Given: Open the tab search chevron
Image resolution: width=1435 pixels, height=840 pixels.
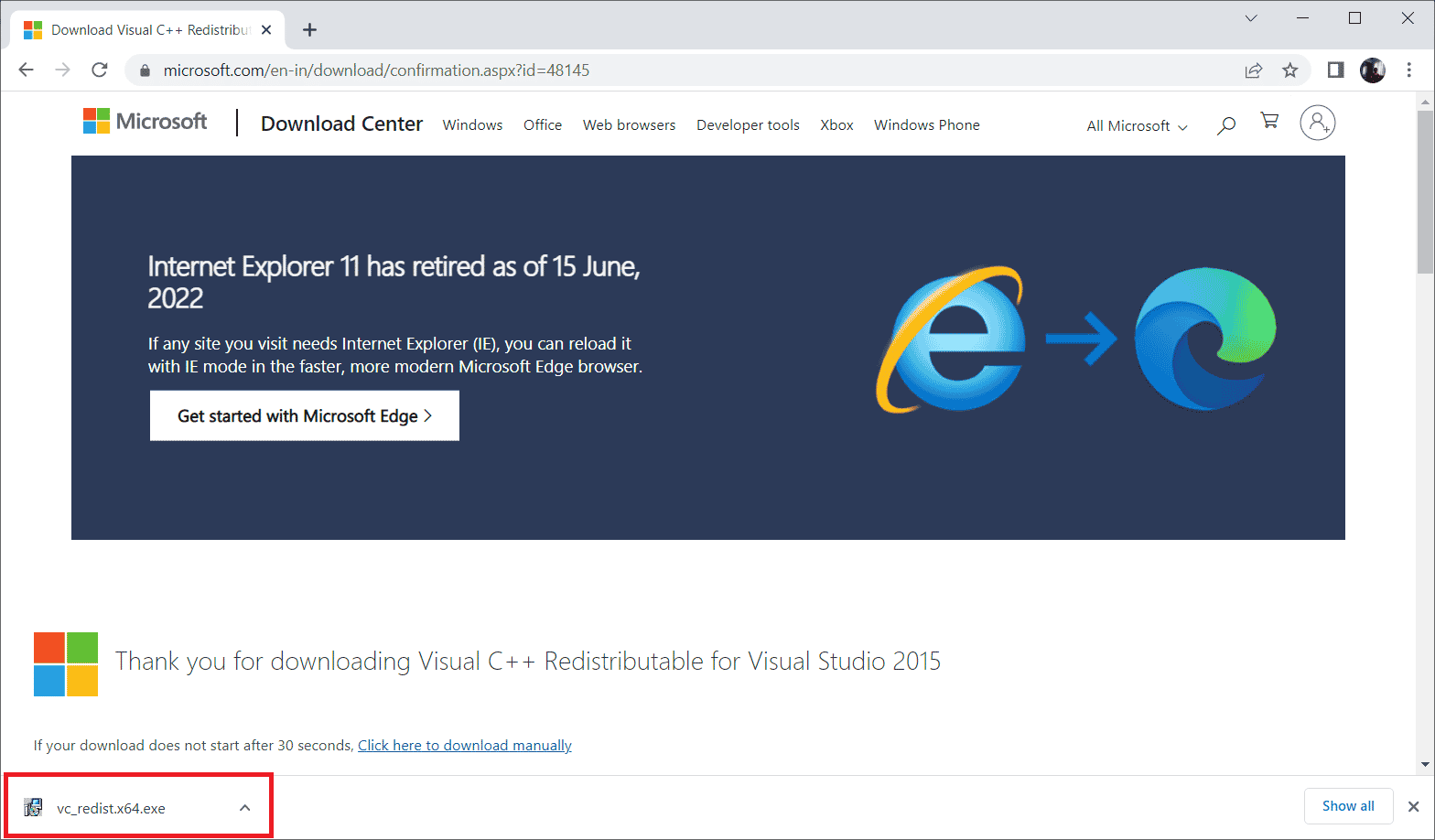Looking at the screenshot, I should coord(1251,18).
